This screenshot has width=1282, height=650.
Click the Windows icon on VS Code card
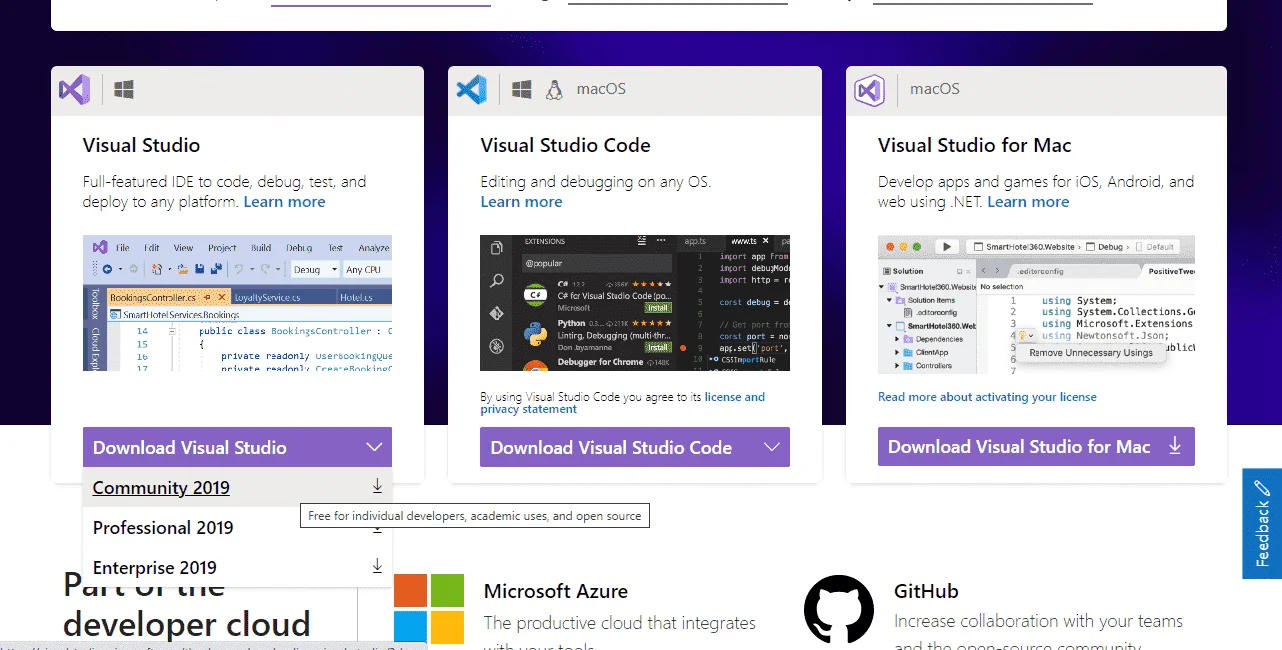[521, 89]
